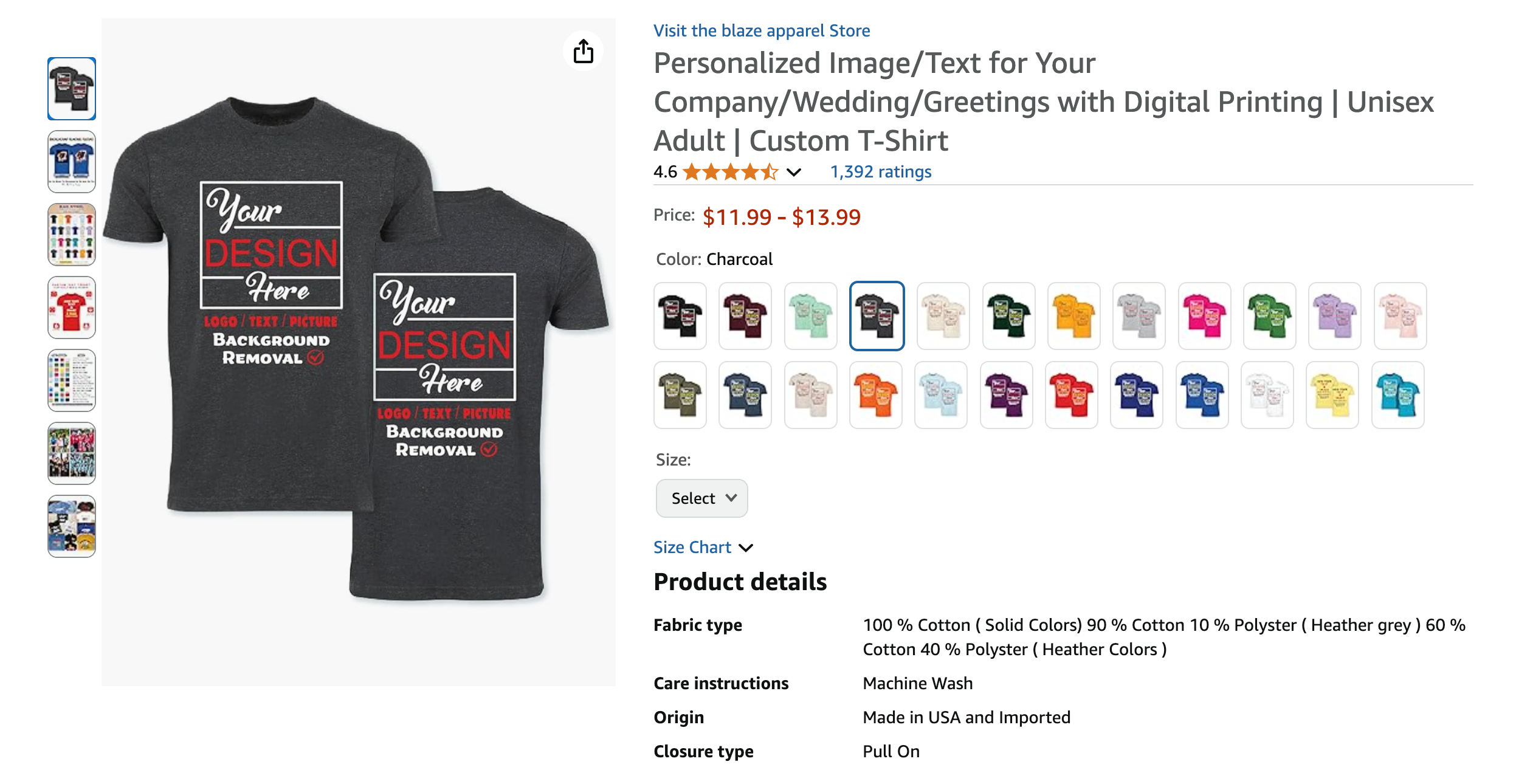Select the gold yellow shirt swatch
Screen dimensions: 1516x784
click(1073, 316)
